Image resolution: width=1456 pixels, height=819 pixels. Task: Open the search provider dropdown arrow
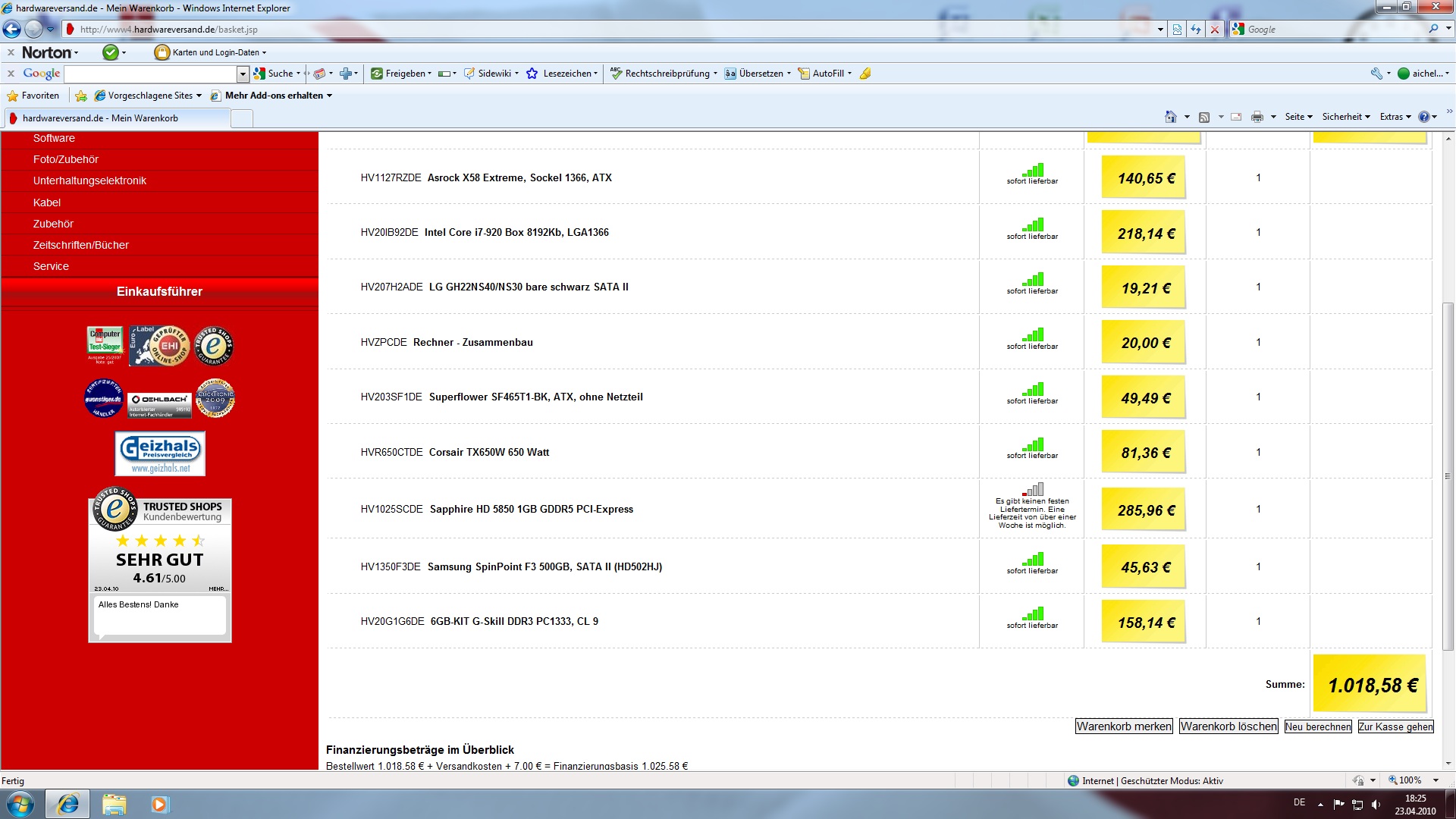pos(1448,29)
